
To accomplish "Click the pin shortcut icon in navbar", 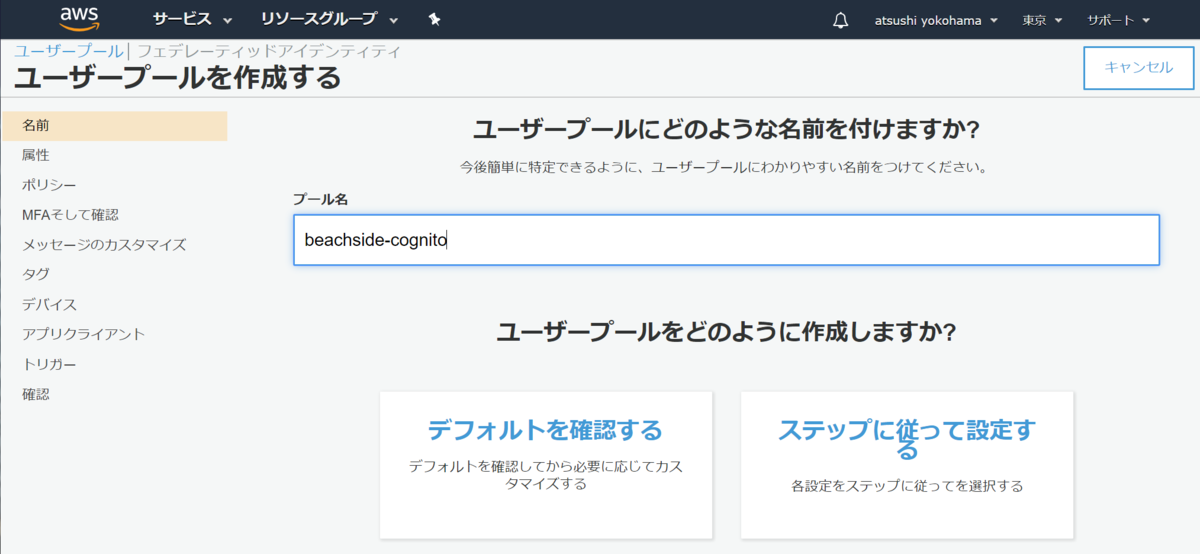I will pos(434,19).
